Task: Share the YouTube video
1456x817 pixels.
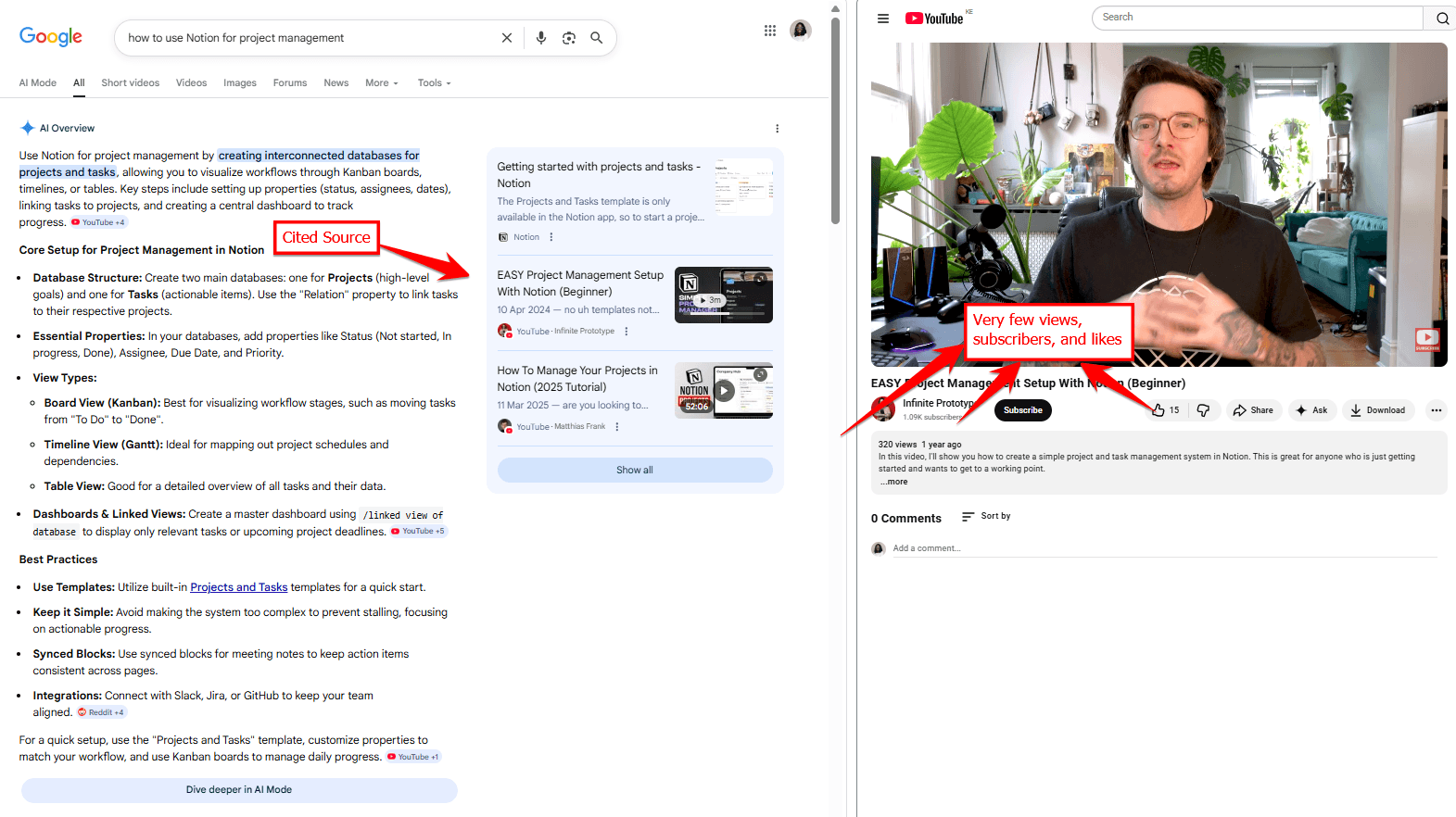Action: click(1253, 410)
